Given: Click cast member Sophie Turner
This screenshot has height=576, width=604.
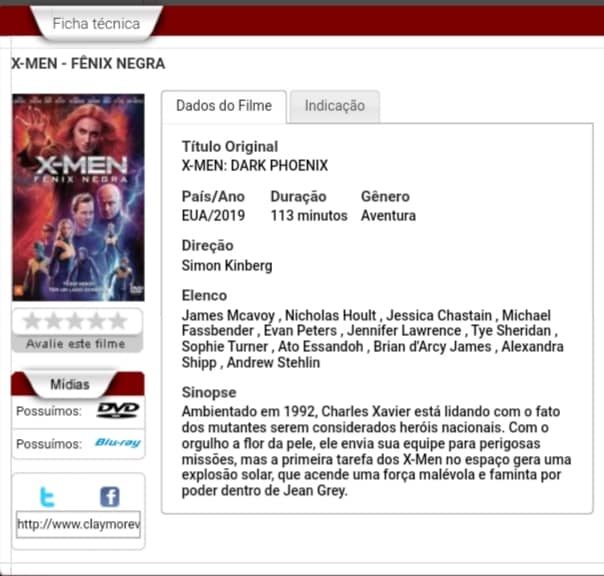Looking at the screenshot, I should [225, 347].
